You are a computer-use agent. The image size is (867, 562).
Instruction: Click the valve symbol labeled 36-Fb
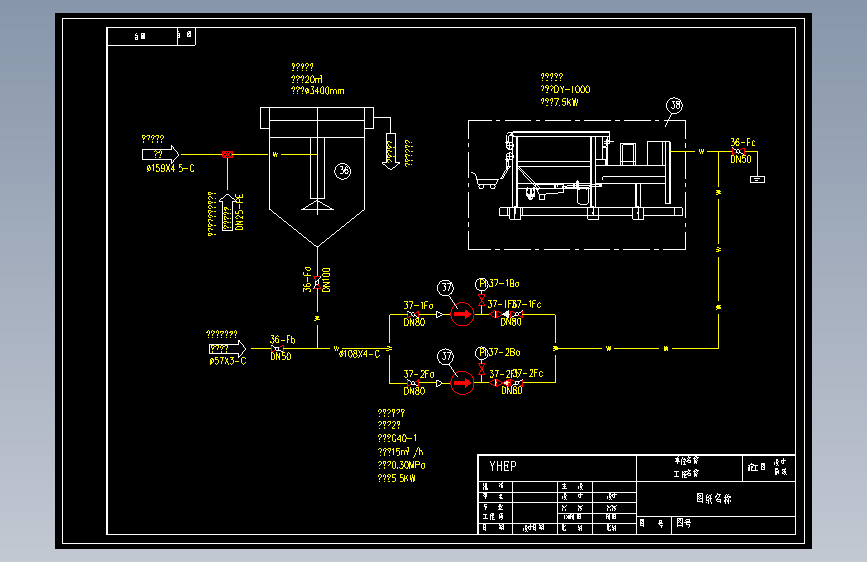pyautogui.click(x=278, y=348)
